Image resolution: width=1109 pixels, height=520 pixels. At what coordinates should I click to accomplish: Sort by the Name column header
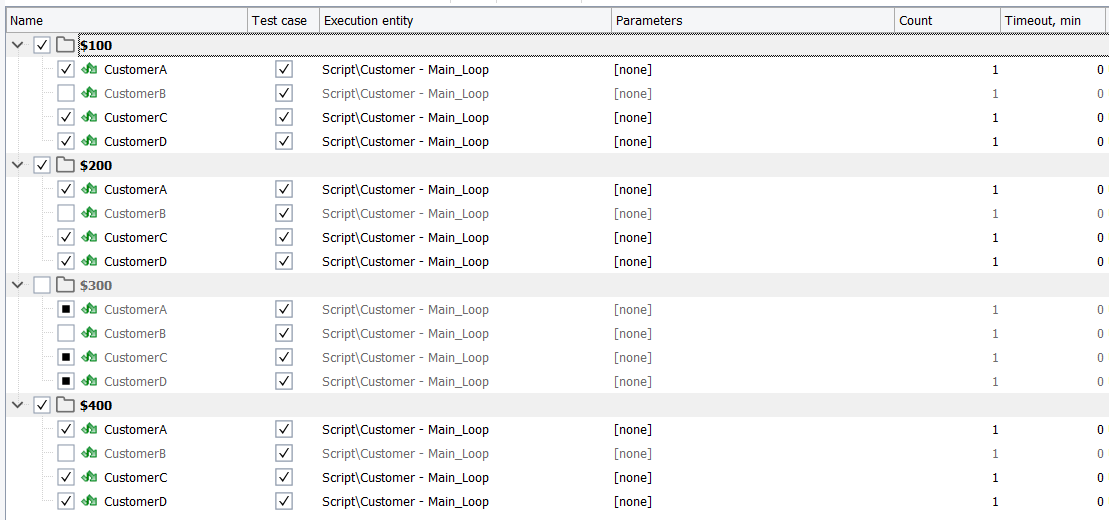[127, 20]
